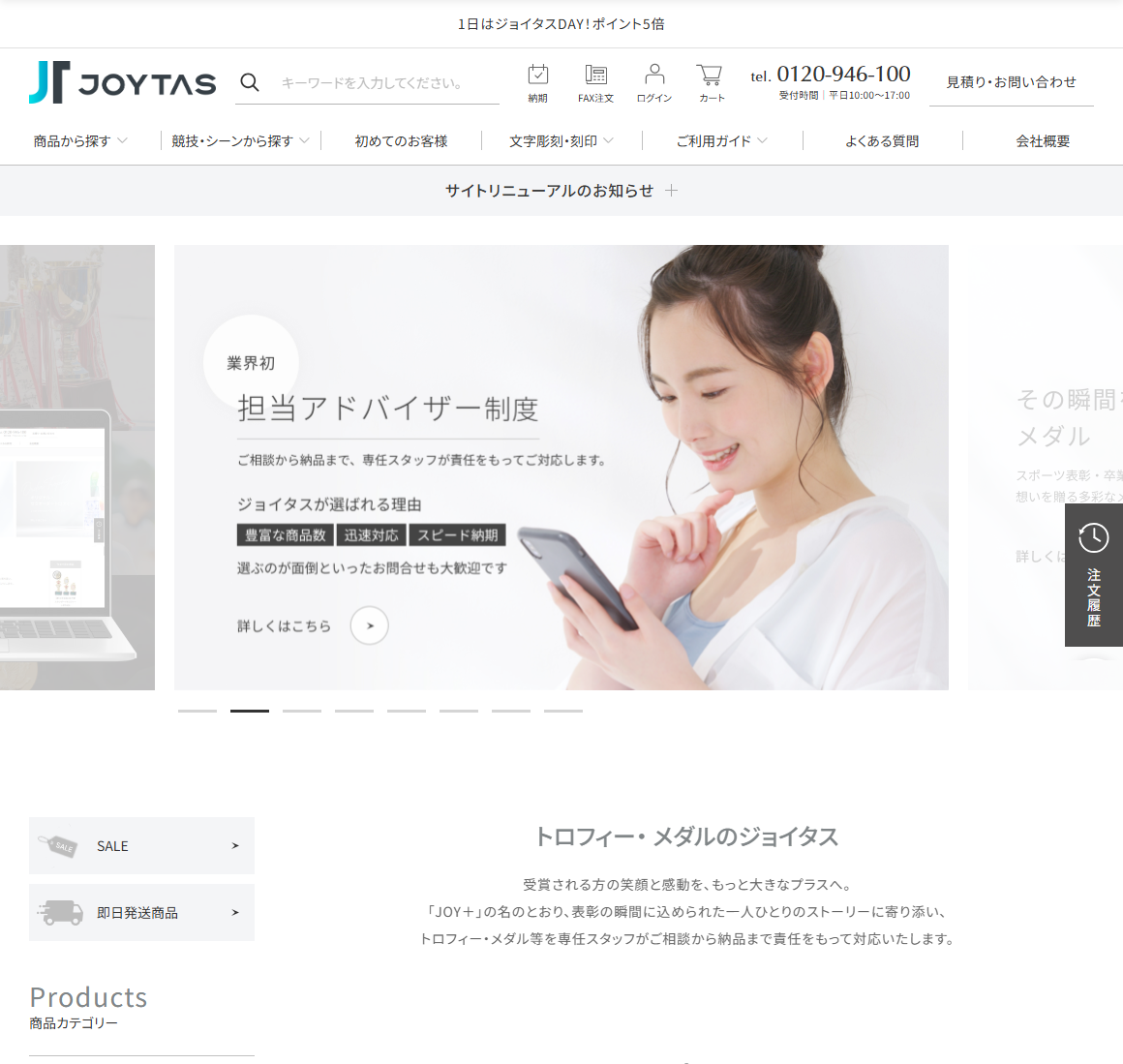Select the first carousel slide indicator
Viewport: 1123px width, 1064px height.
(x=197, y=711)
